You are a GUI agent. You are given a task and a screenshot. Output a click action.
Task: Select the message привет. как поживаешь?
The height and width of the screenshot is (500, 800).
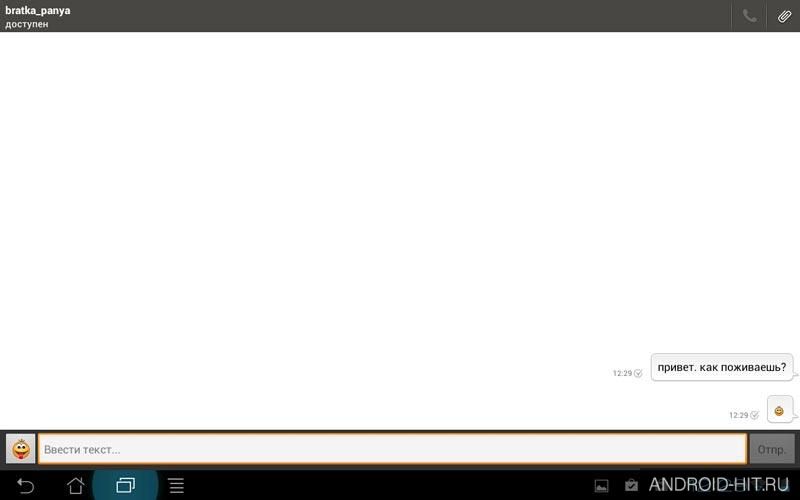point(721,367)
